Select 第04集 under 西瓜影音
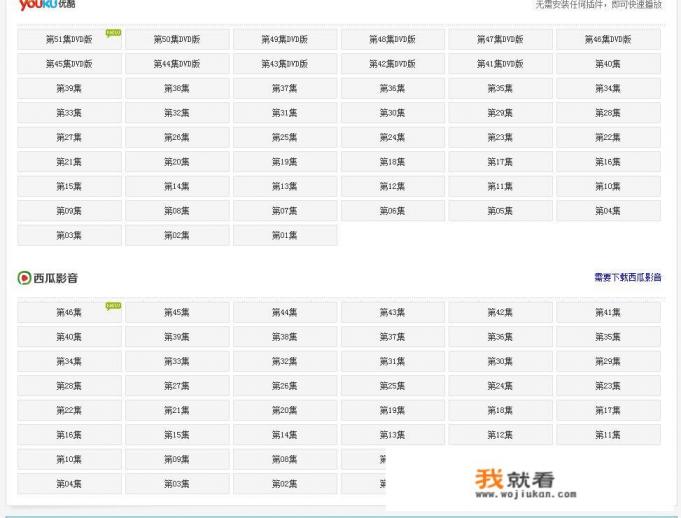Screen dimensions: 681x518 (x=69, y=484)
